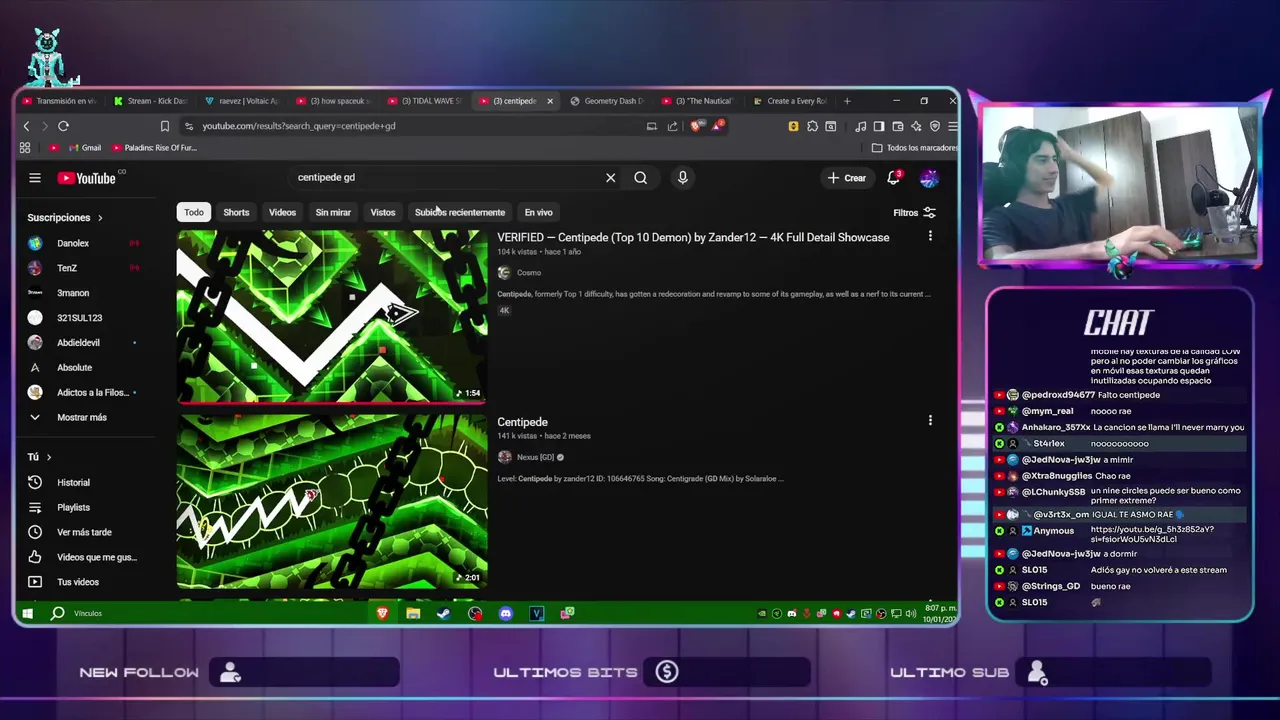The width and height of the screenshot is (1280, 720).
Task: Open Steam from the taskbar
Action: (443, 613)
